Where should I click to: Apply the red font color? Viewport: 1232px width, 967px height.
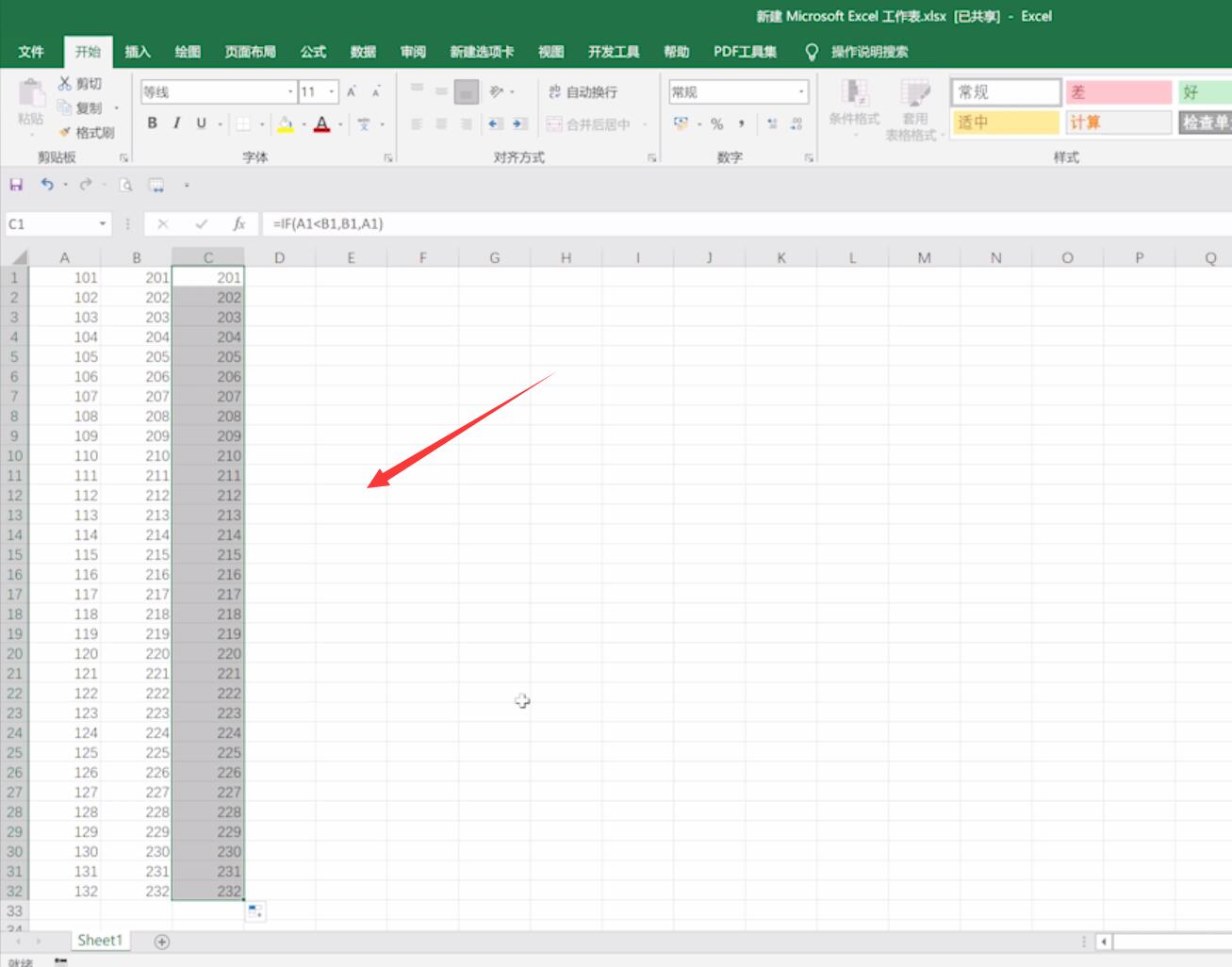322,123
